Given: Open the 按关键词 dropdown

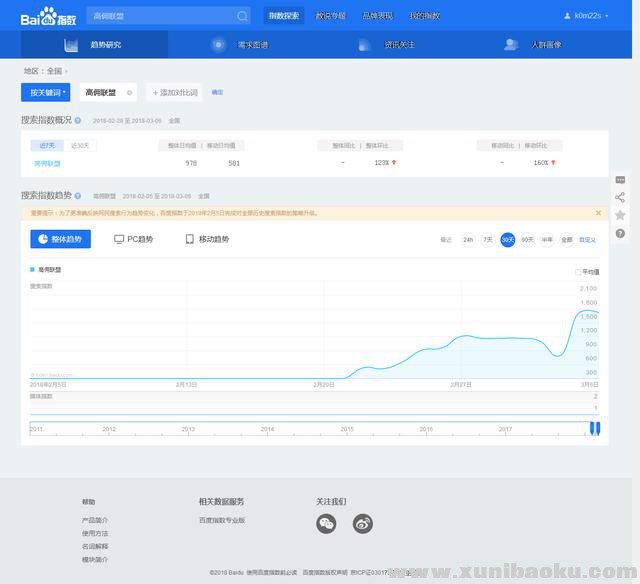Looking at the screenshot, I should (46, 92).
